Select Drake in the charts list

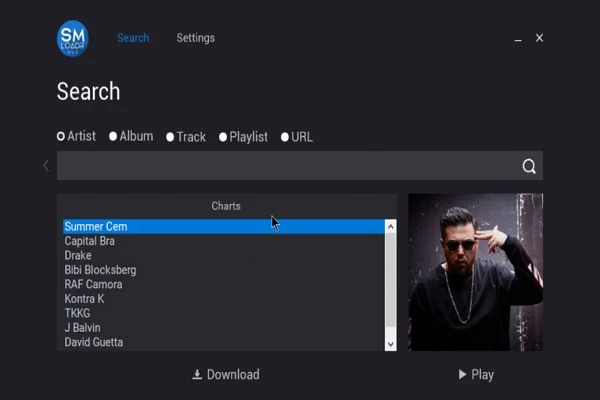tap(224, 255)
